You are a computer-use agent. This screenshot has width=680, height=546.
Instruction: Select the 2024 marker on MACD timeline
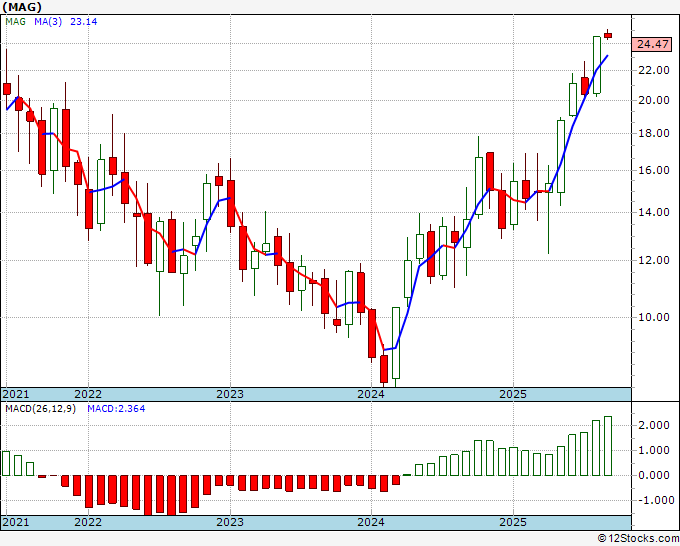pos(371,522)
